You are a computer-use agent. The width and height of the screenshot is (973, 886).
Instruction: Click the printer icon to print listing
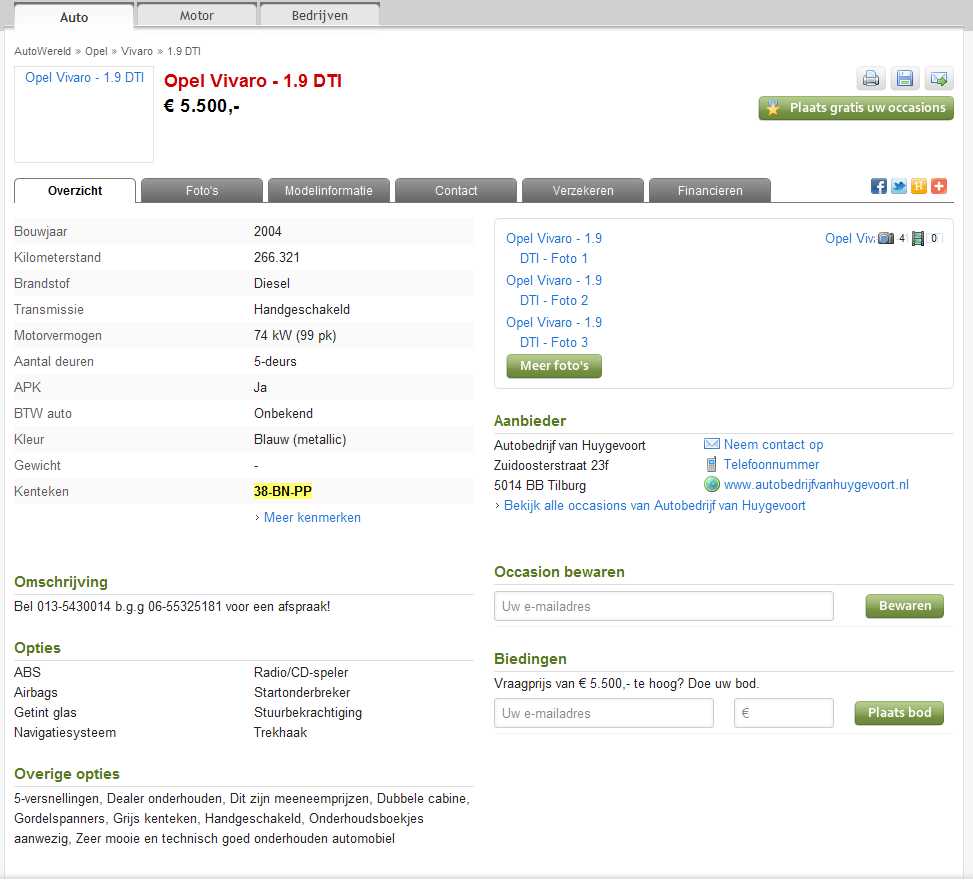[871, 79]
